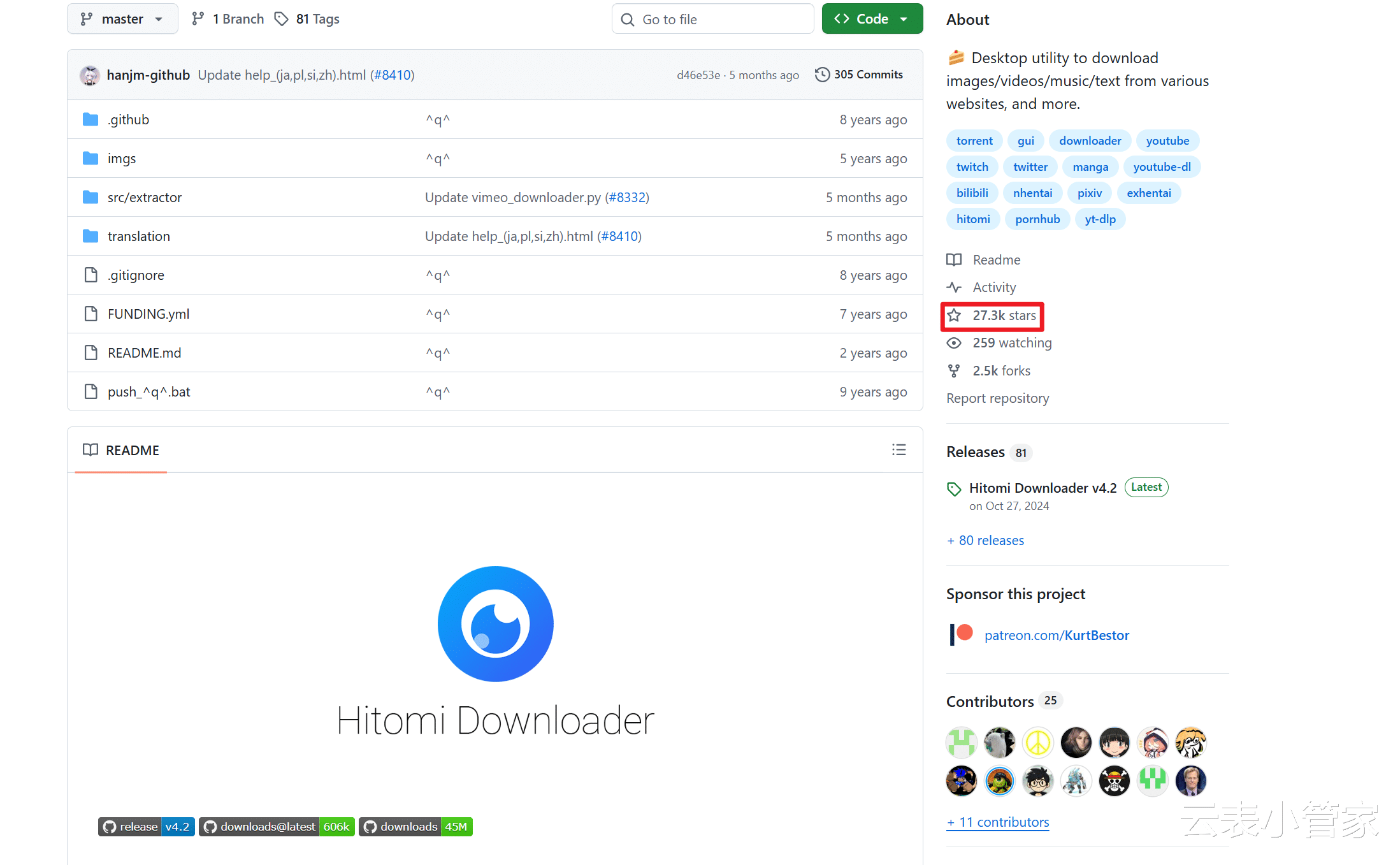Click the Activity pulse icon
This screenshot has width=1400, height=865.
pyautogui.click(x=954, y=287)
